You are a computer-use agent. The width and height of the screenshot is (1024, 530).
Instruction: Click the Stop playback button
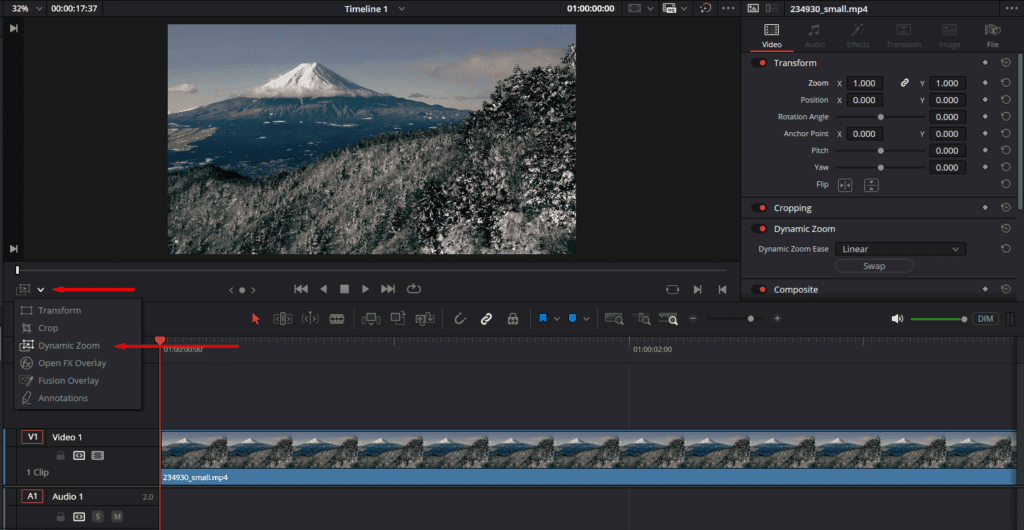[344, 288]
